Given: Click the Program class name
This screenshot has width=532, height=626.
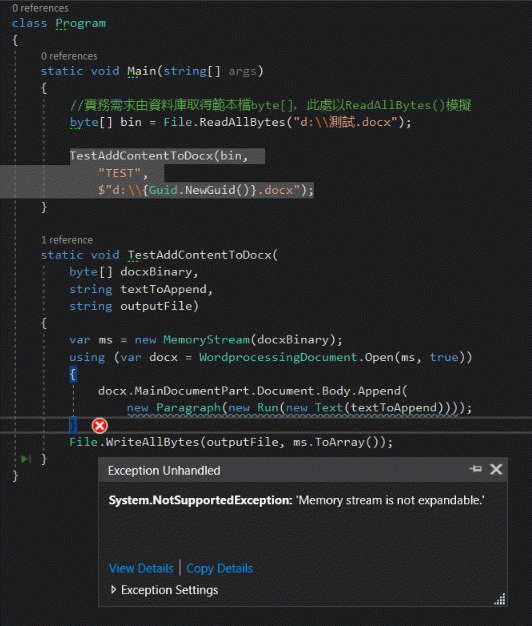Looking at the screenshot, I should click(x=81, y=24).
